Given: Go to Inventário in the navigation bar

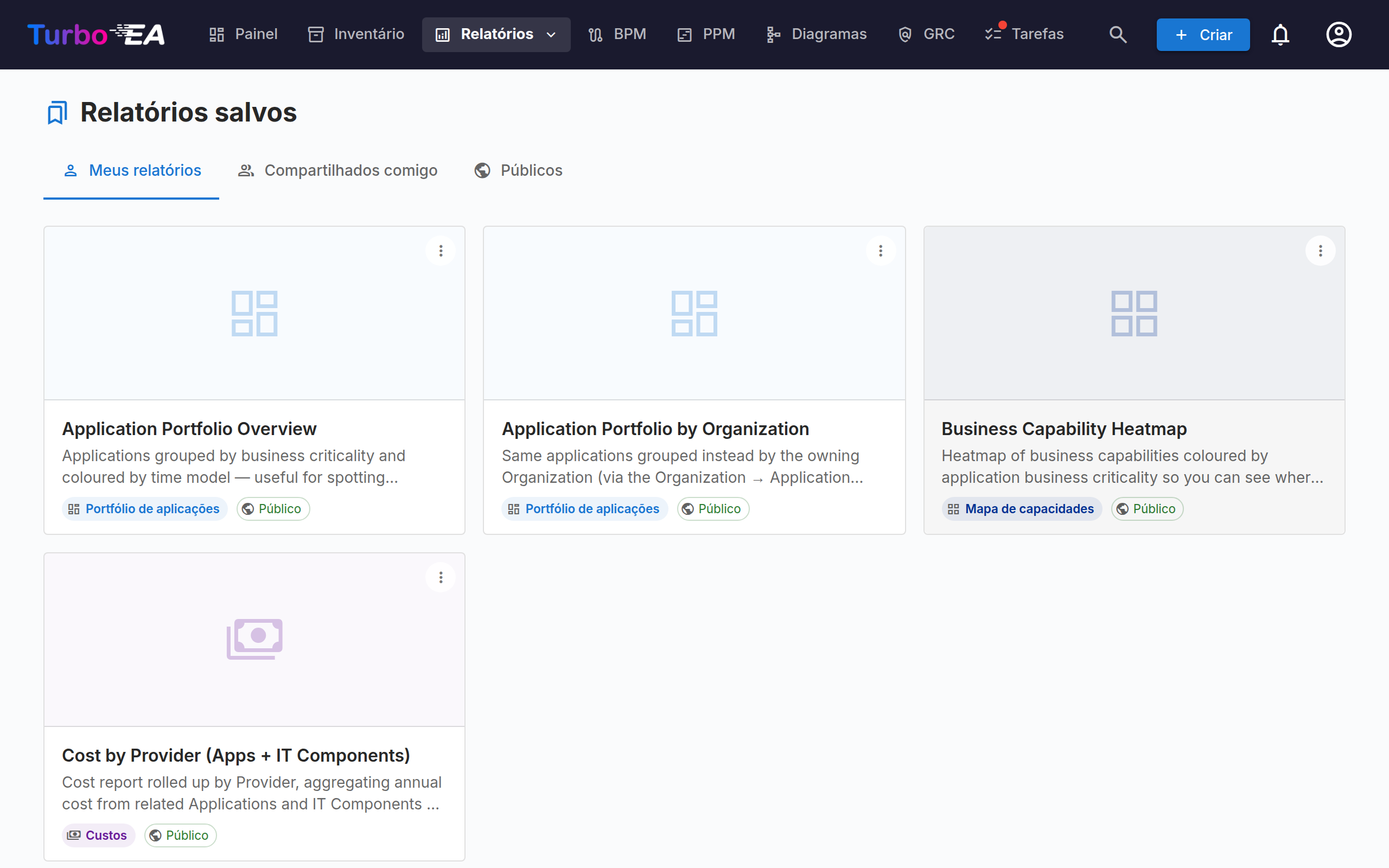Looking at the screenshot, I should click(356, 34).
